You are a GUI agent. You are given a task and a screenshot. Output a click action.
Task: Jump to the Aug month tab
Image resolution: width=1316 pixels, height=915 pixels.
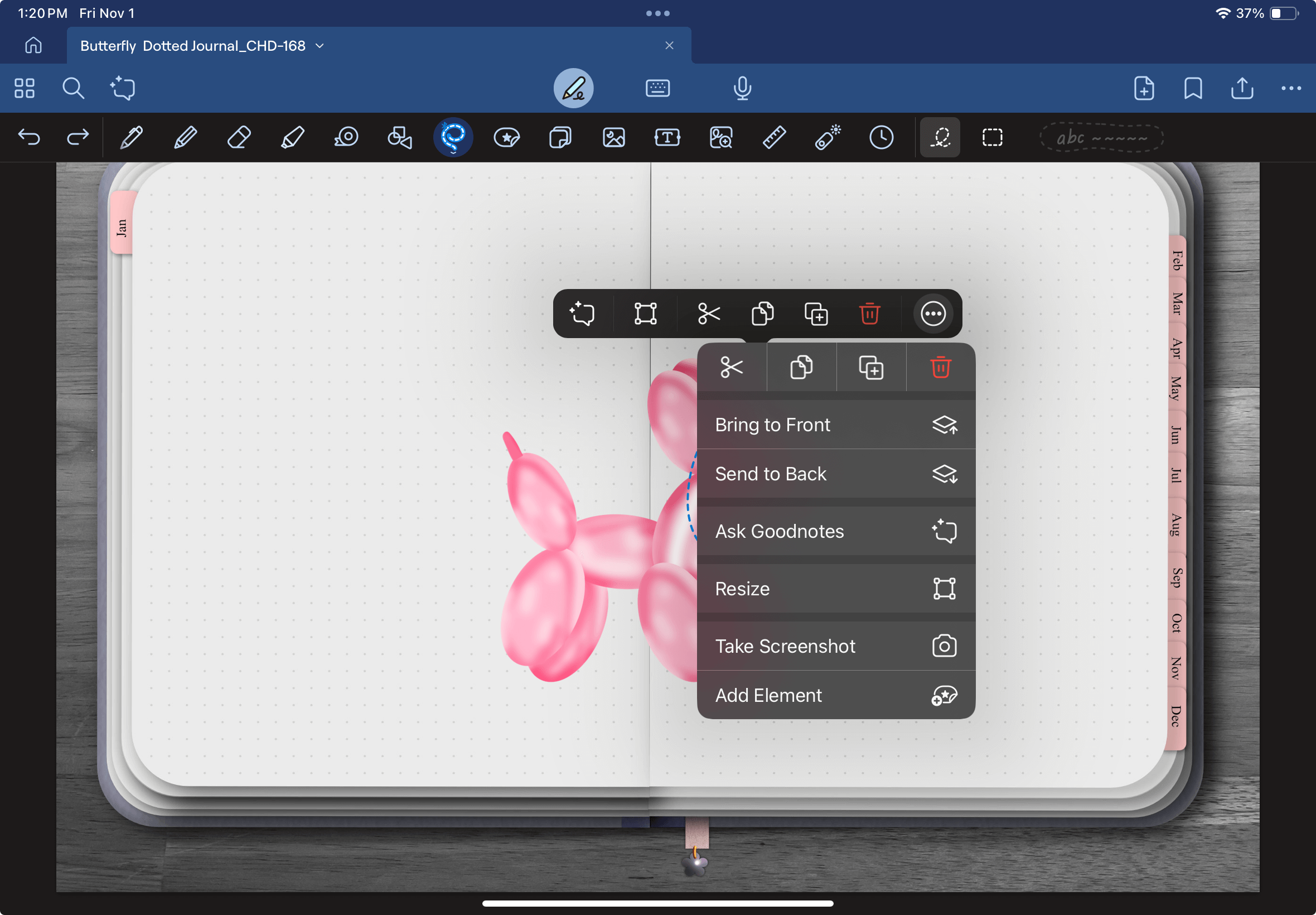tap(1175, 524)
